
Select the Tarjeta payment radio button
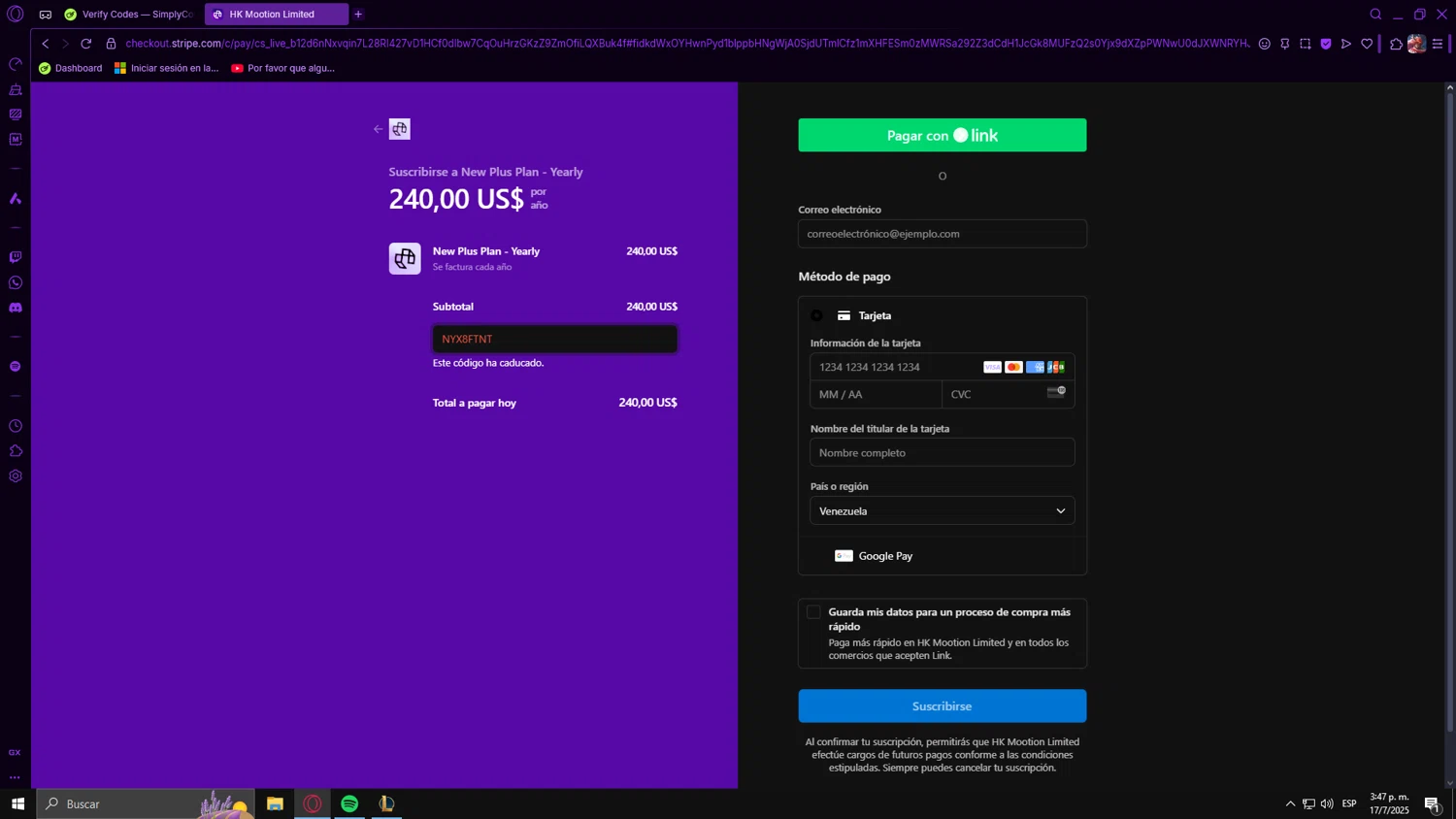click(816, 315)
